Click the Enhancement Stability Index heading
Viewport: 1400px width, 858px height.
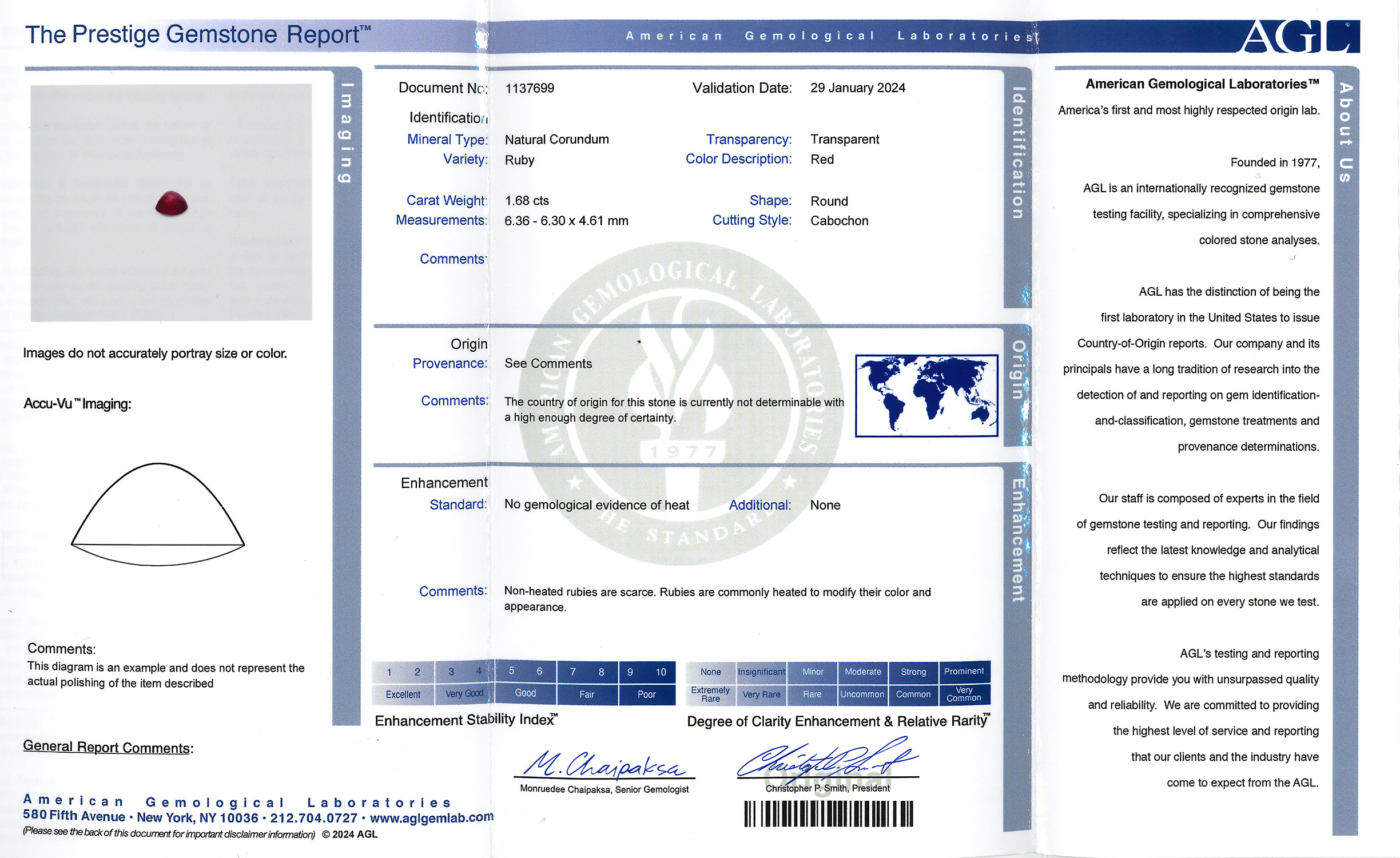[466, 720]
